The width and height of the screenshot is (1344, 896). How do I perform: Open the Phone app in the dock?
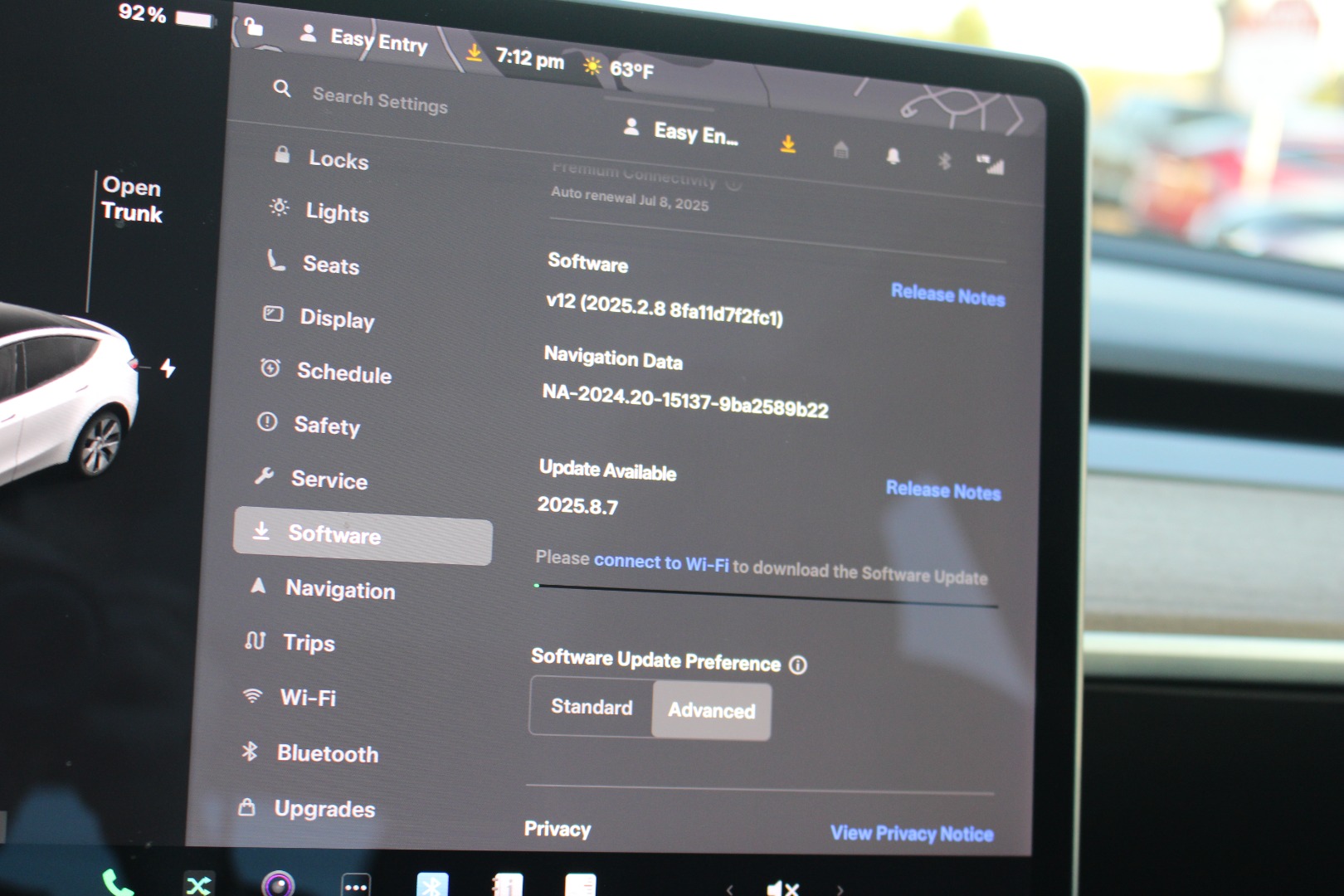click(117, 883)
